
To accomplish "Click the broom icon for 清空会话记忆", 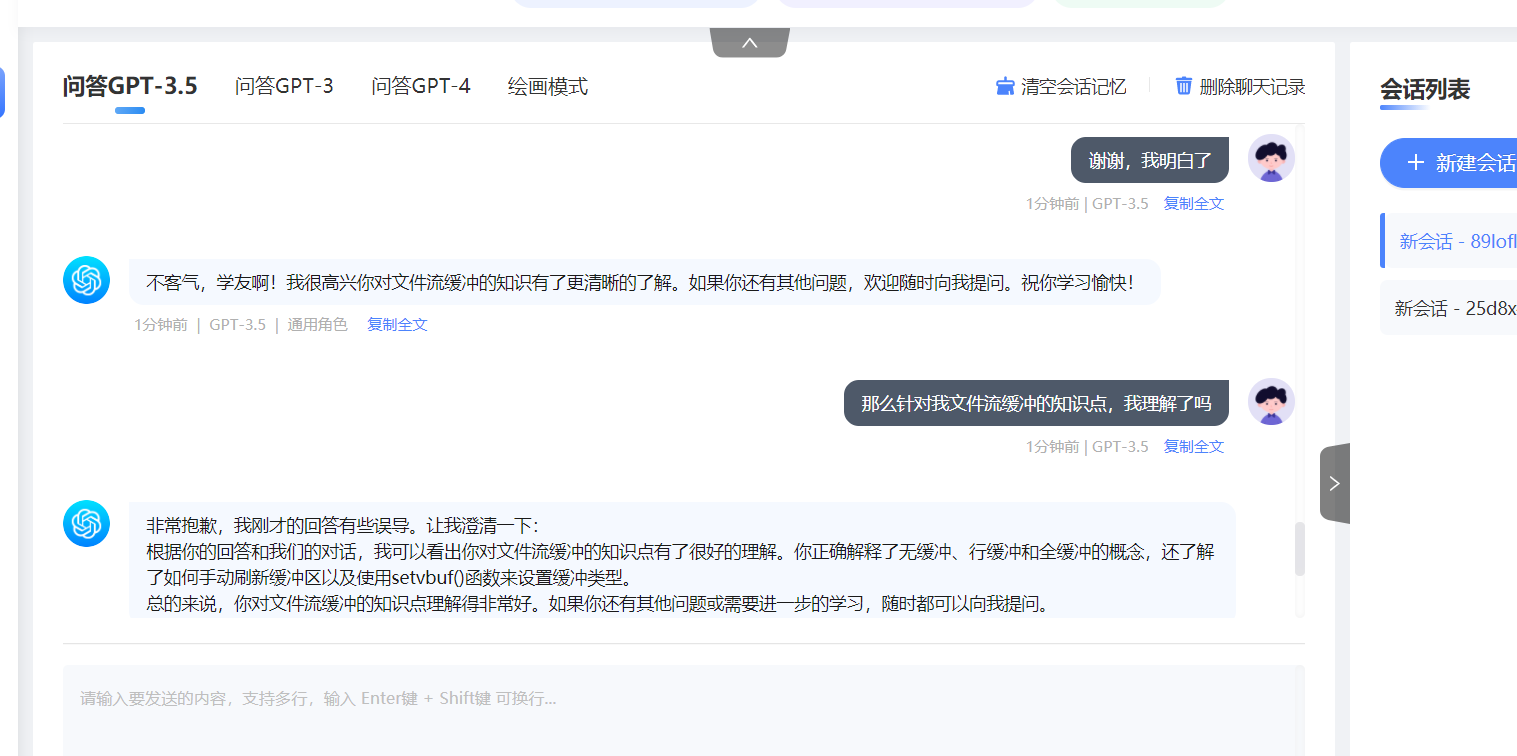I will coord(1005,86).
